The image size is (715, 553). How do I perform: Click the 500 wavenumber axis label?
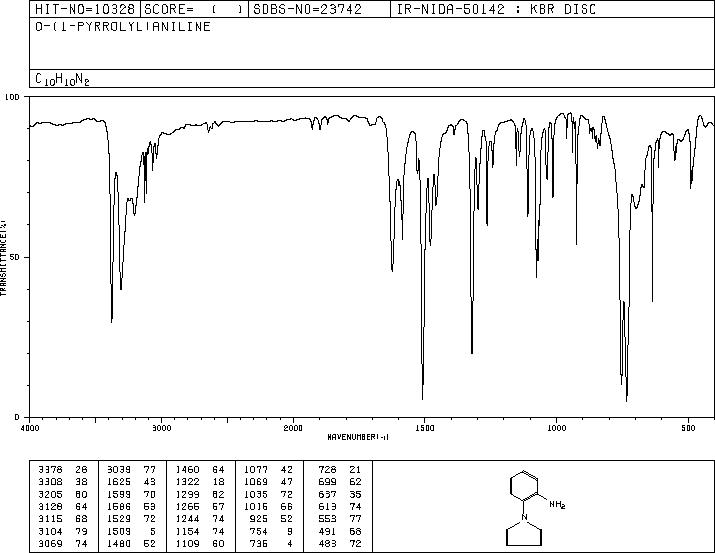click(689, 428)
